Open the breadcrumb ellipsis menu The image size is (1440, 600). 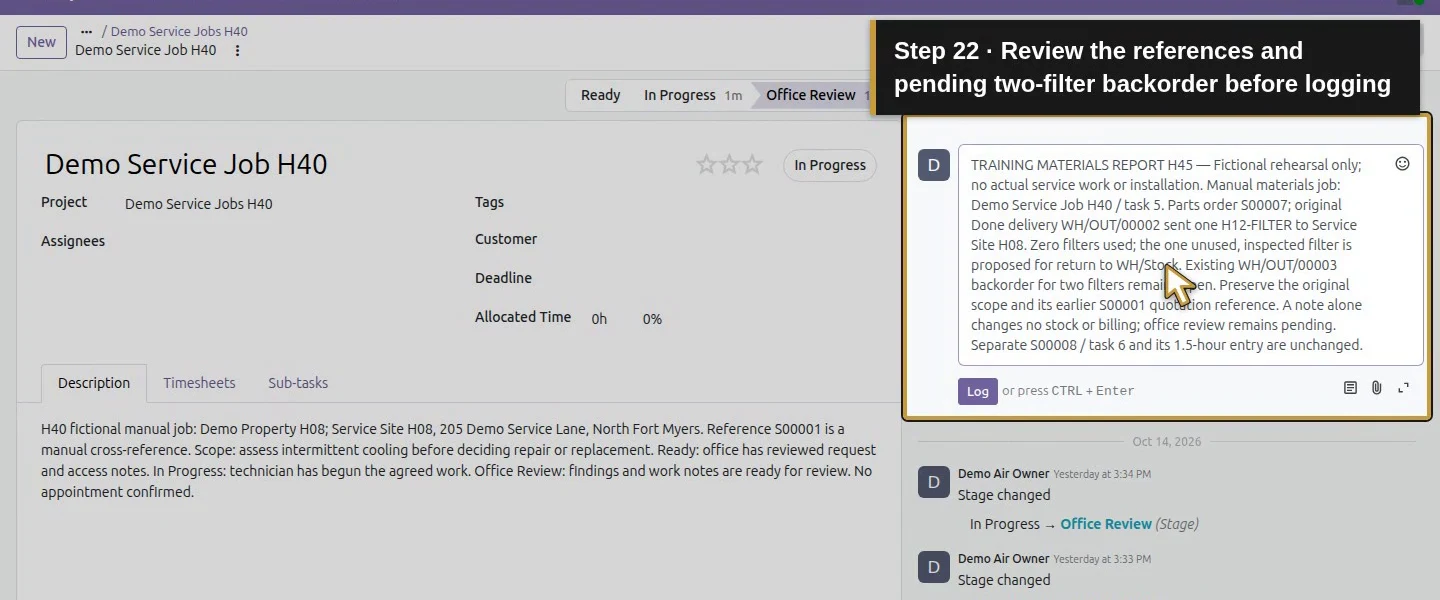[x=86, y=32]
